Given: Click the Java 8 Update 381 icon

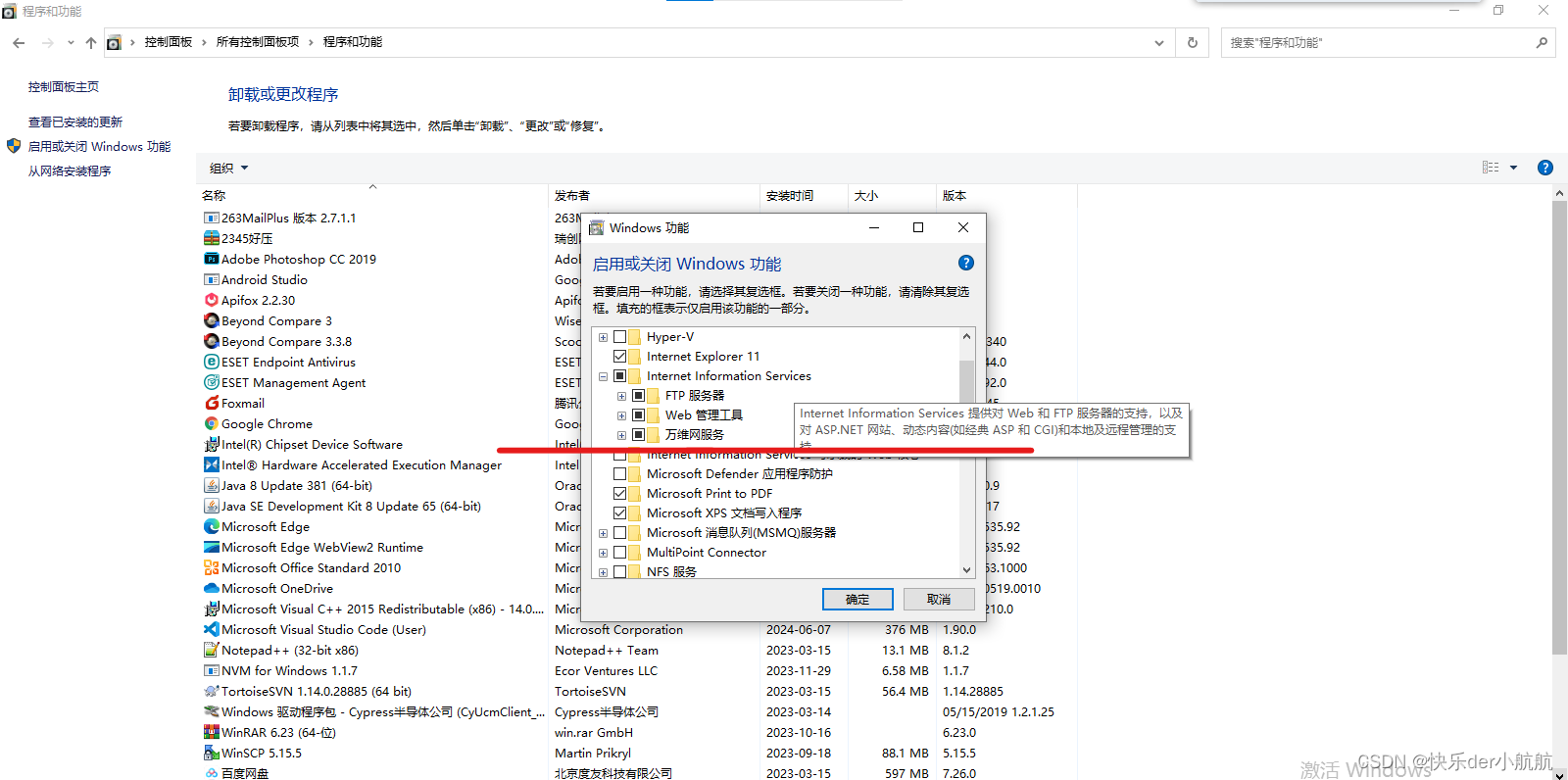Looking at the screenshot, I should click(211, 485).
